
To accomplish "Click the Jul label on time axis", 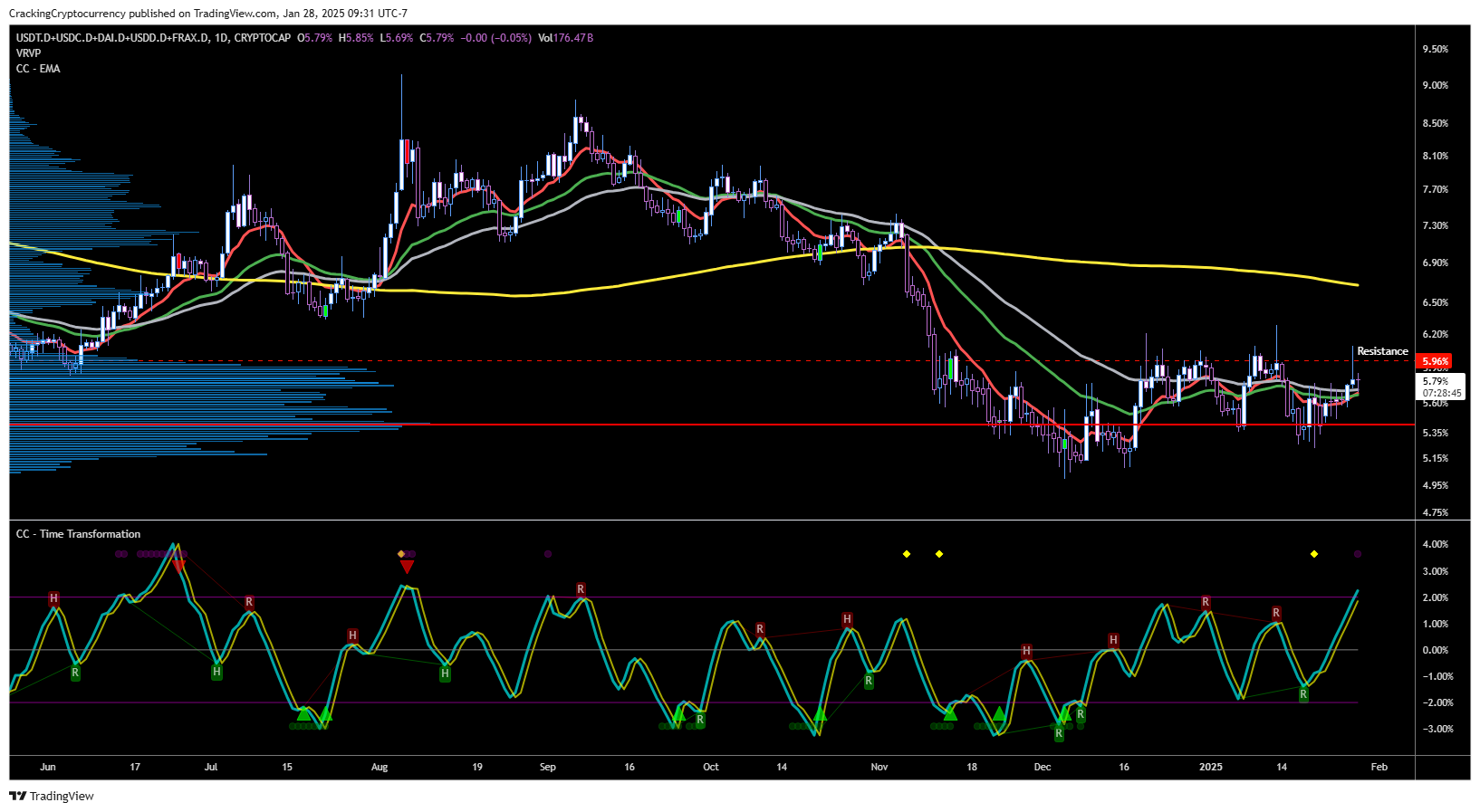I will (x=211, y=767).
